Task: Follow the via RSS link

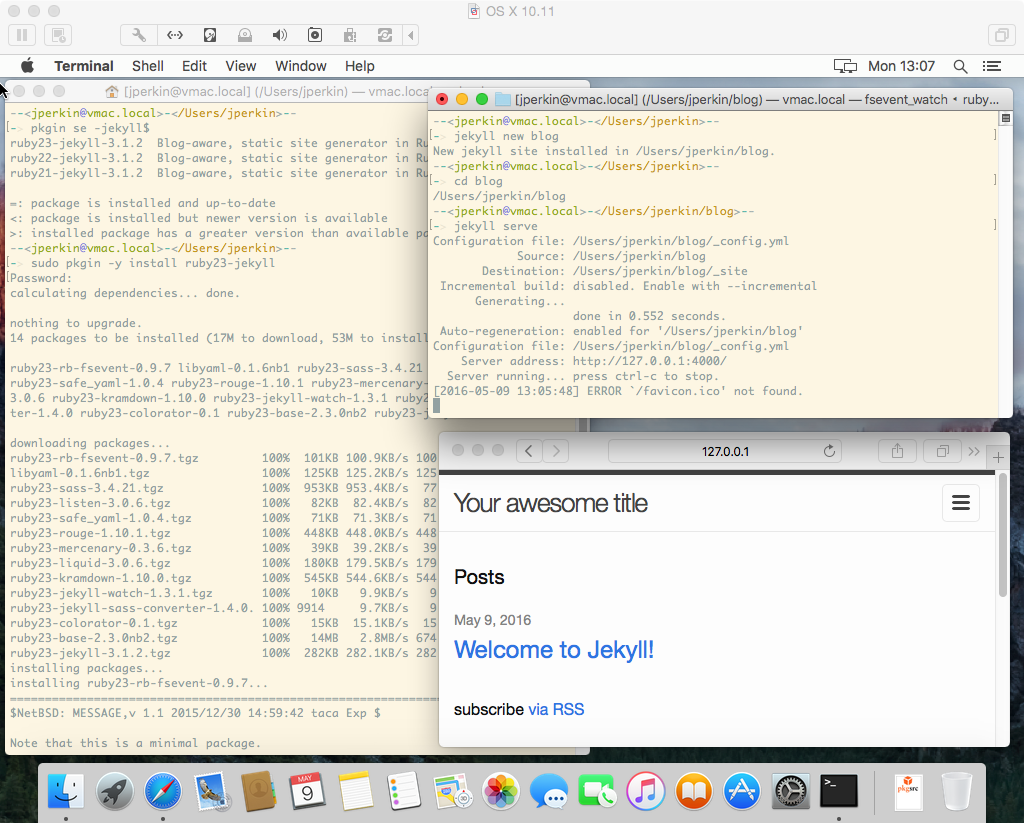Action: pos(556,709)
